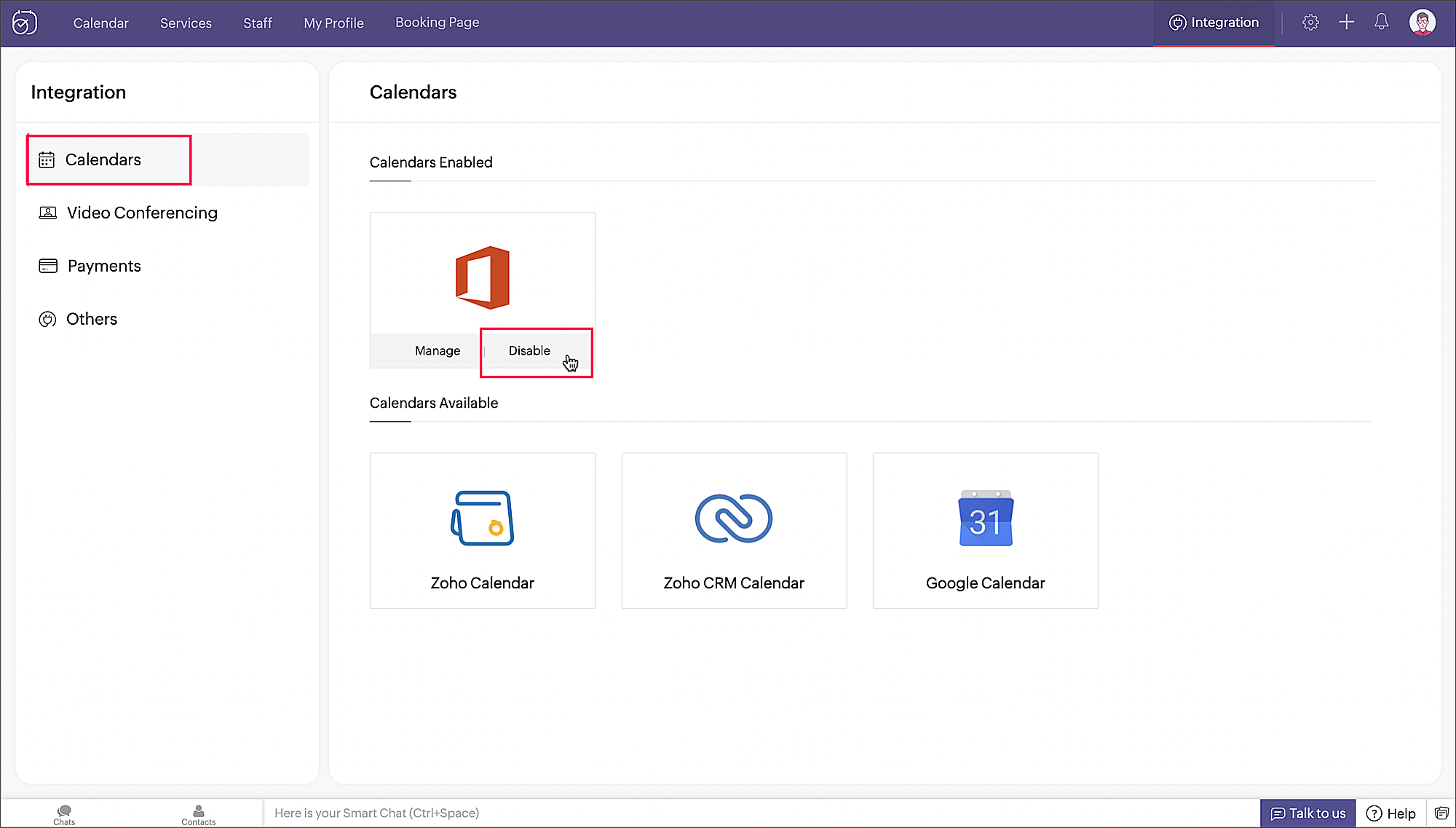Open user profile avatar
The height and width of the screenshot is (828, 1456).
1422,23
